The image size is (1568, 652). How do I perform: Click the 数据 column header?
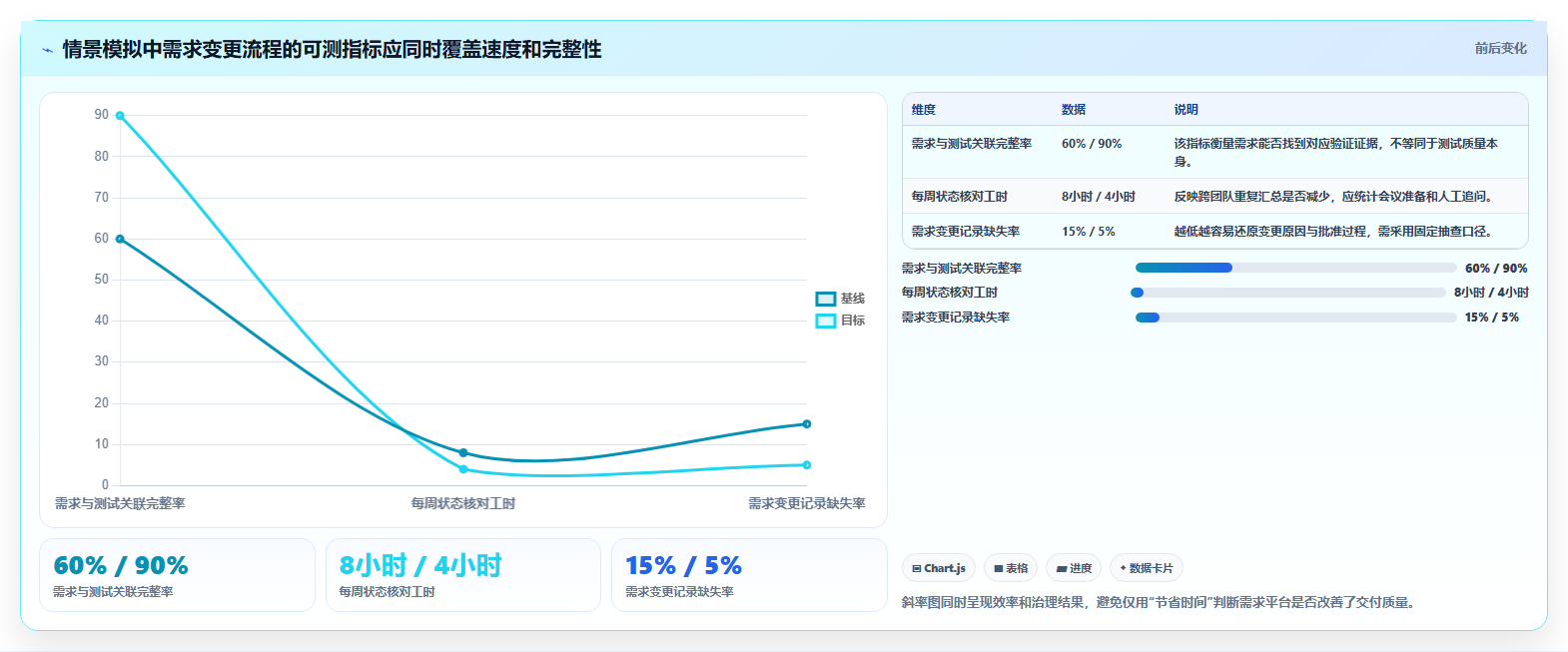[x=1074, y=110]
